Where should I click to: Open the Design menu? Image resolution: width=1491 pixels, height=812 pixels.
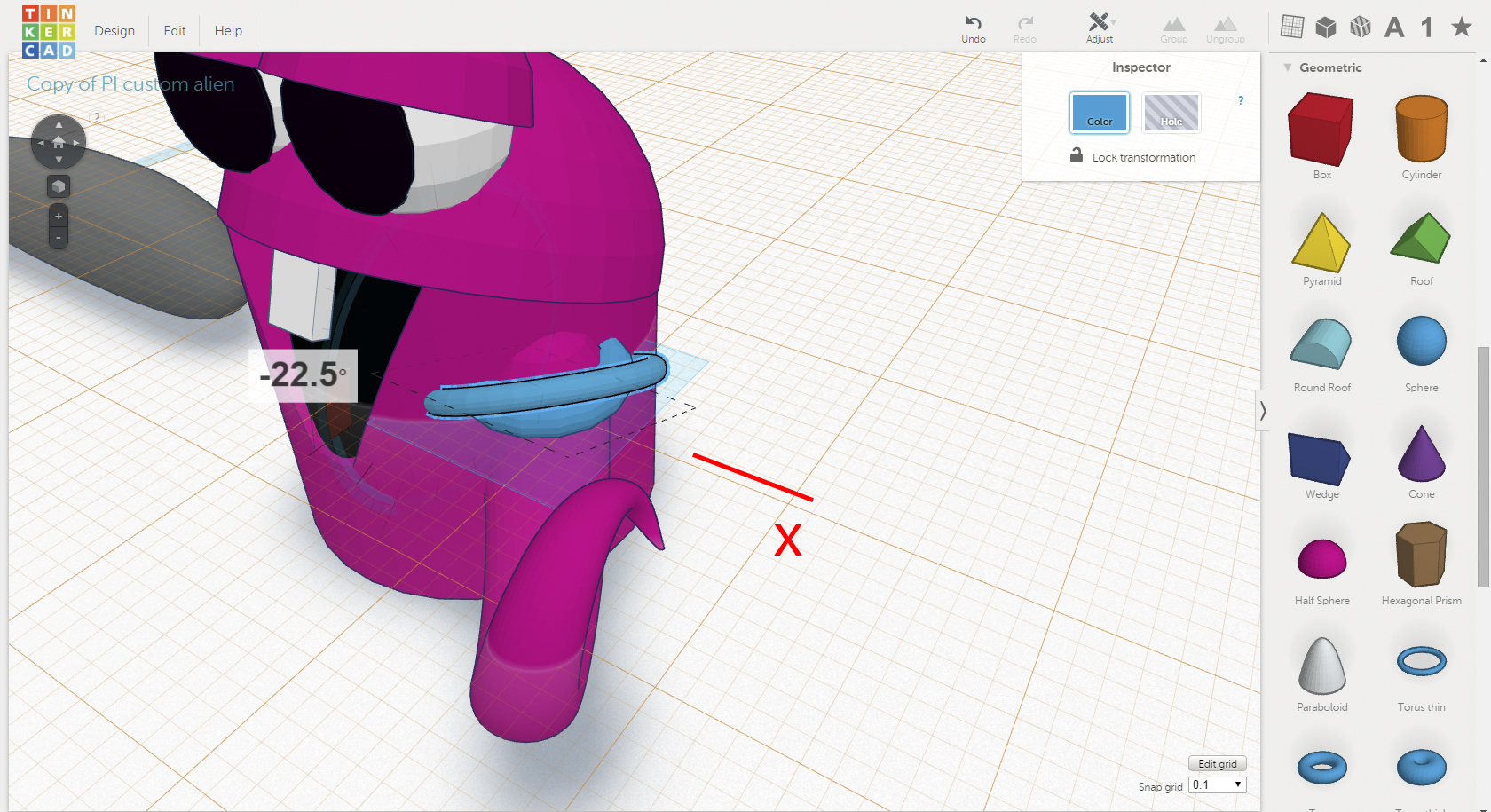coord(114,31)
